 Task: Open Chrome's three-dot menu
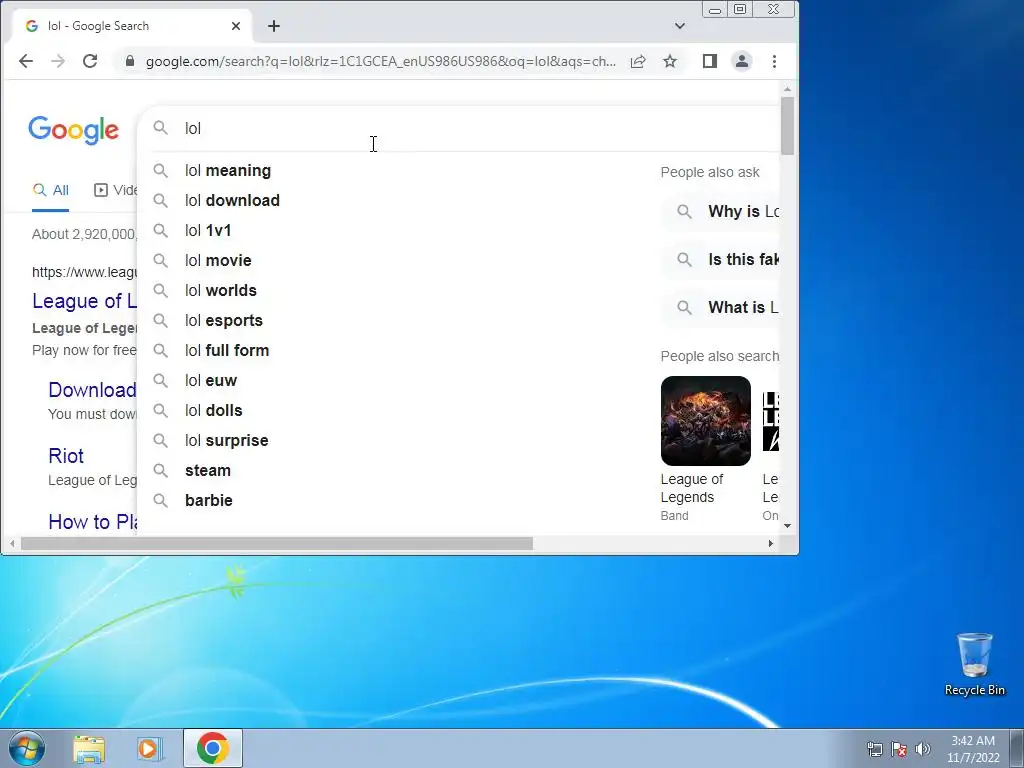(x=775, y=61)
